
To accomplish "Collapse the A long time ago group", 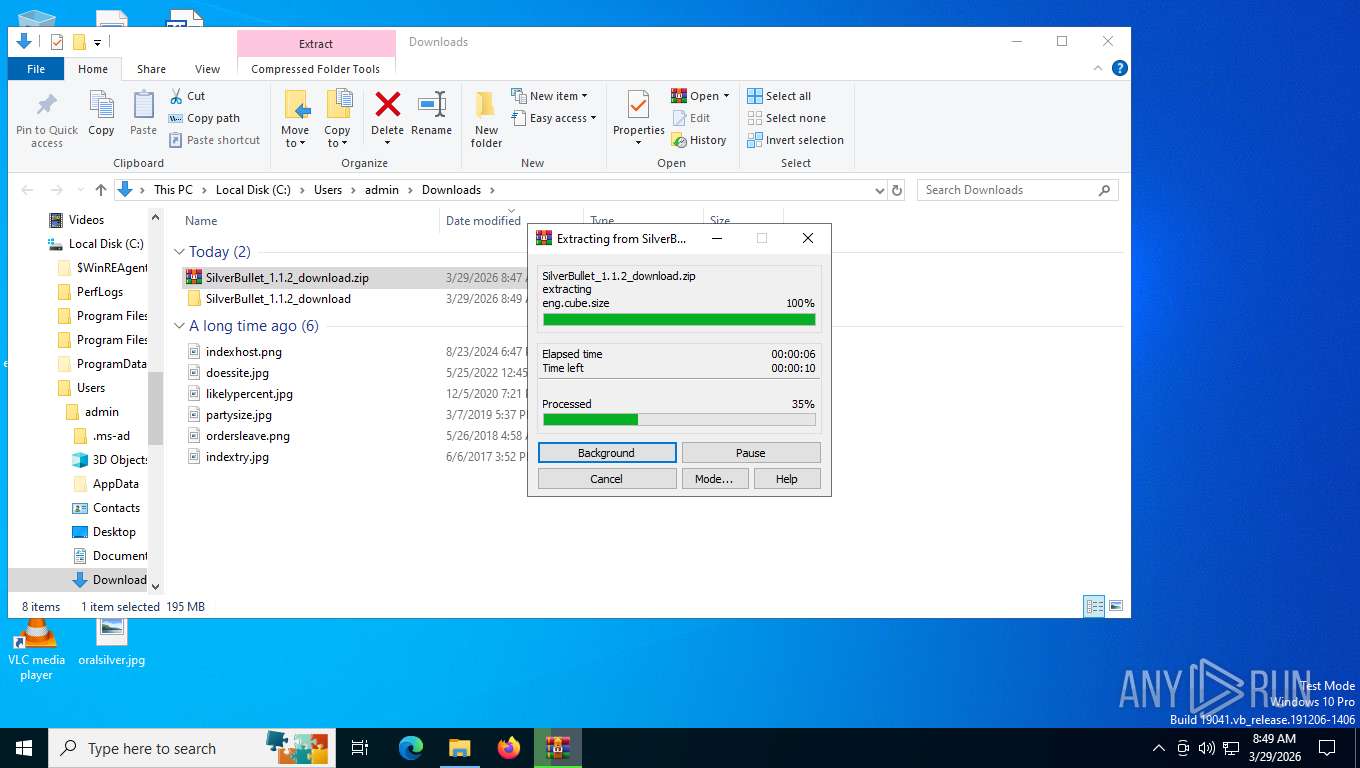I will 179,326.
